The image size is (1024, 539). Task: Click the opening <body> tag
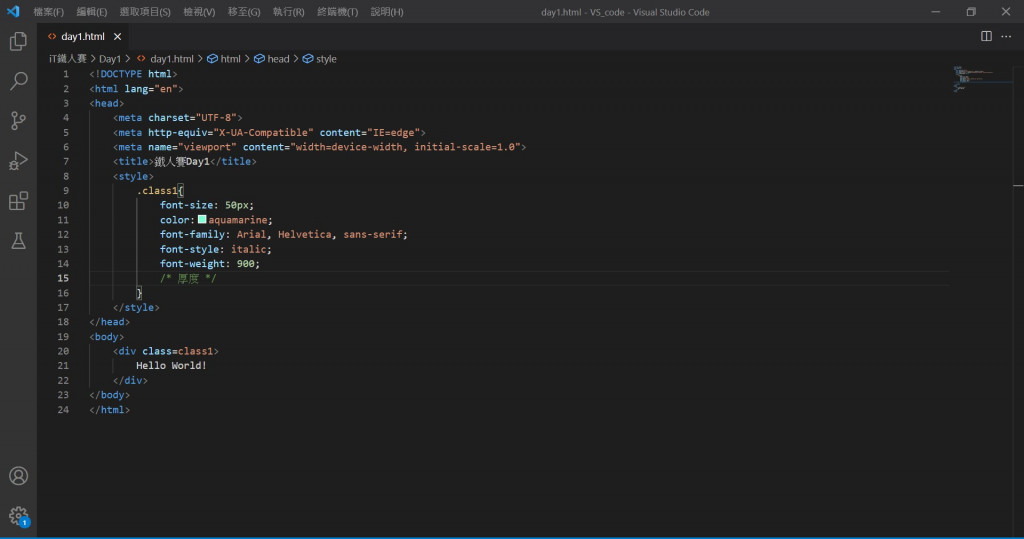coord(106,337)
